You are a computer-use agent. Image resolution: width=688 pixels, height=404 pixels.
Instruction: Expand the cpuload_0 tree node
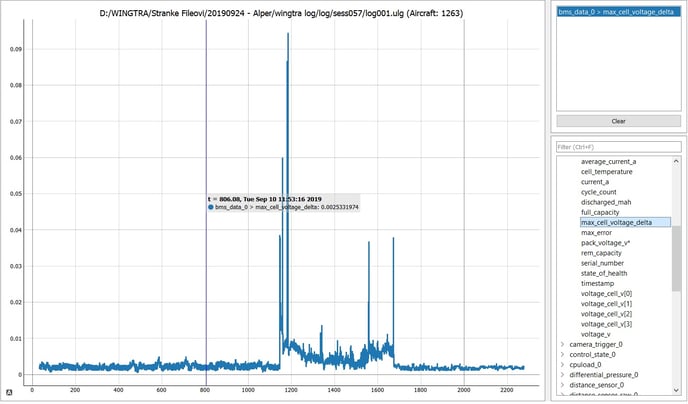pos(562,364)
